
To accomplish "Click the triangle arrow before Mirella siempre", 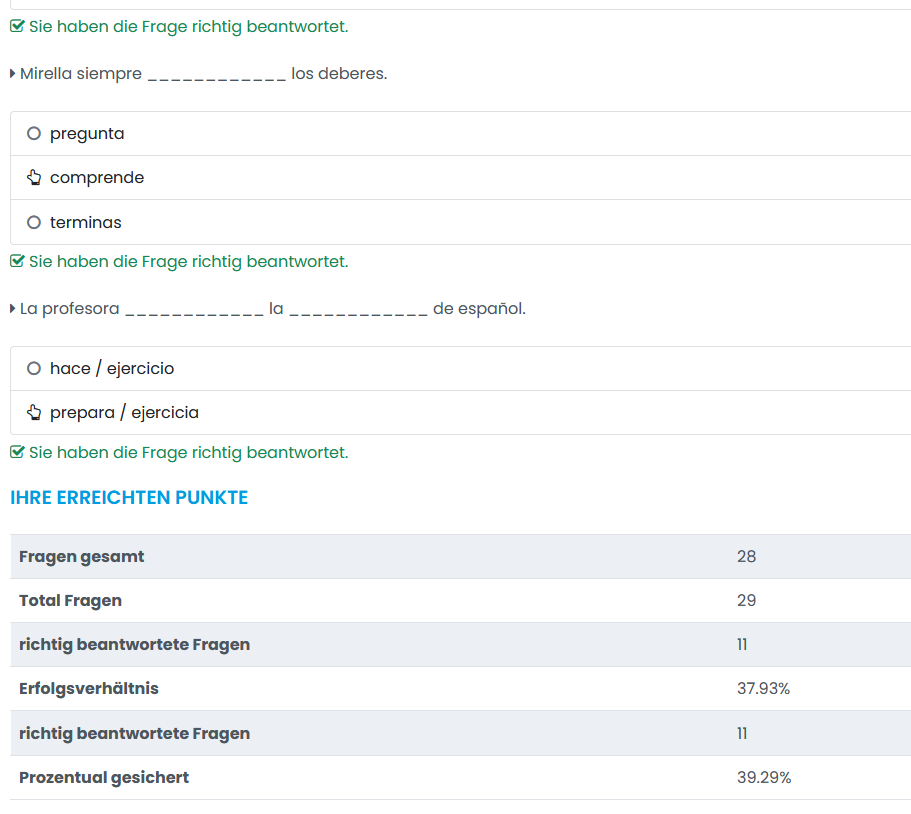I will click(13, 74).
